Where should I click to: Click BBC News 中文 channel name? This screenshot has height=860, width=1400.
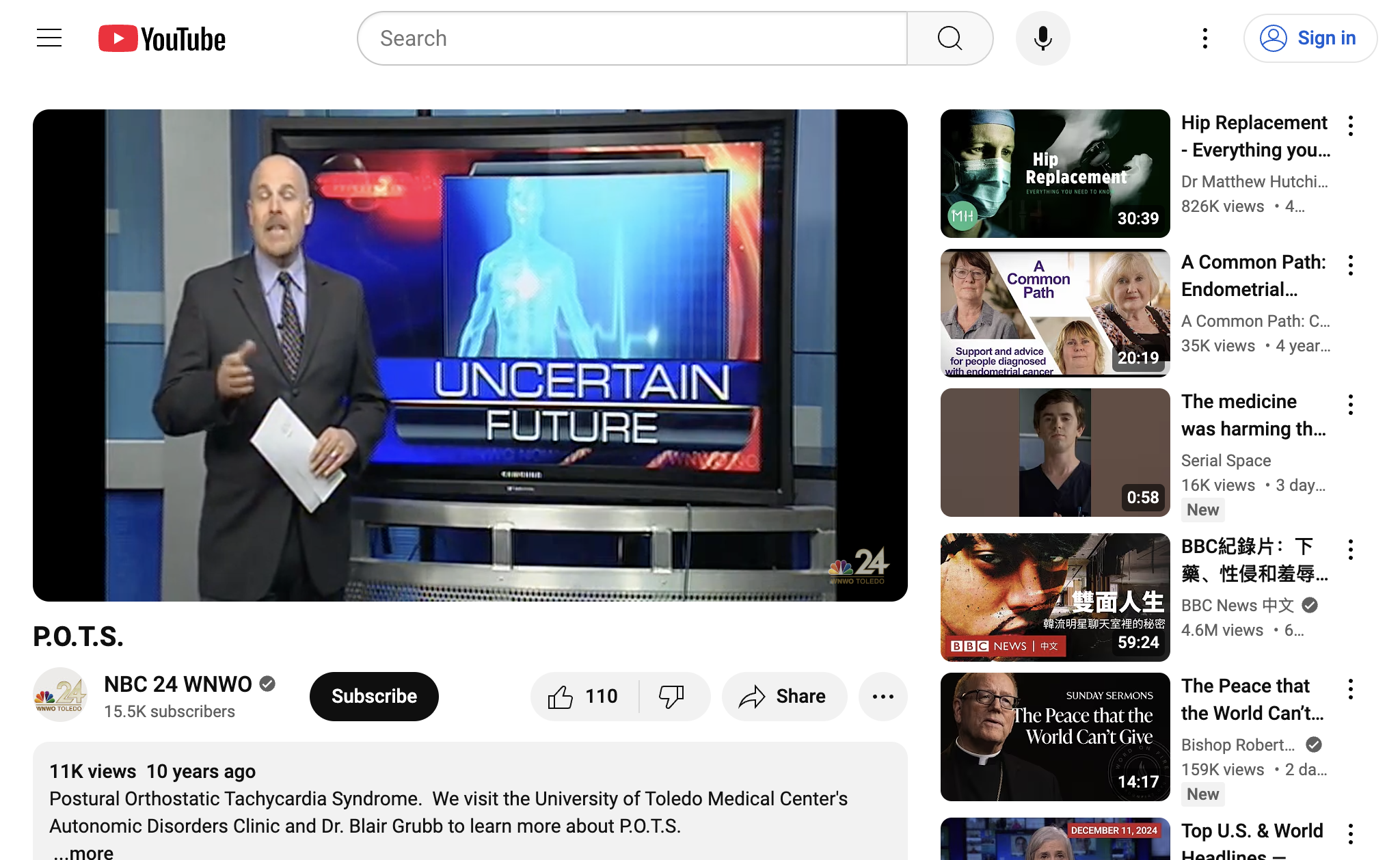[1237, 606]
